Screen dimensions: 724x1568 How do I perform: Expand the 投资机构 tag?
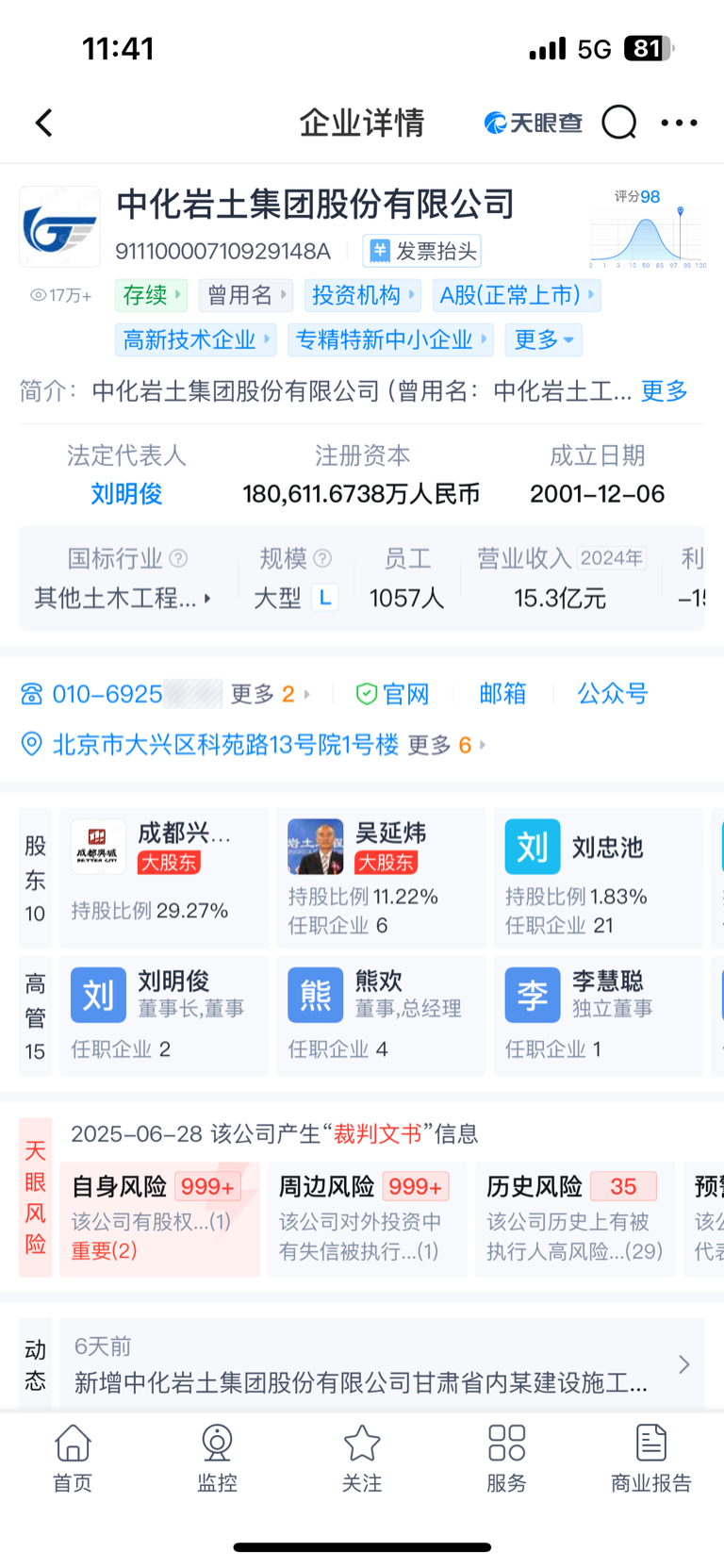pos(363,295)
